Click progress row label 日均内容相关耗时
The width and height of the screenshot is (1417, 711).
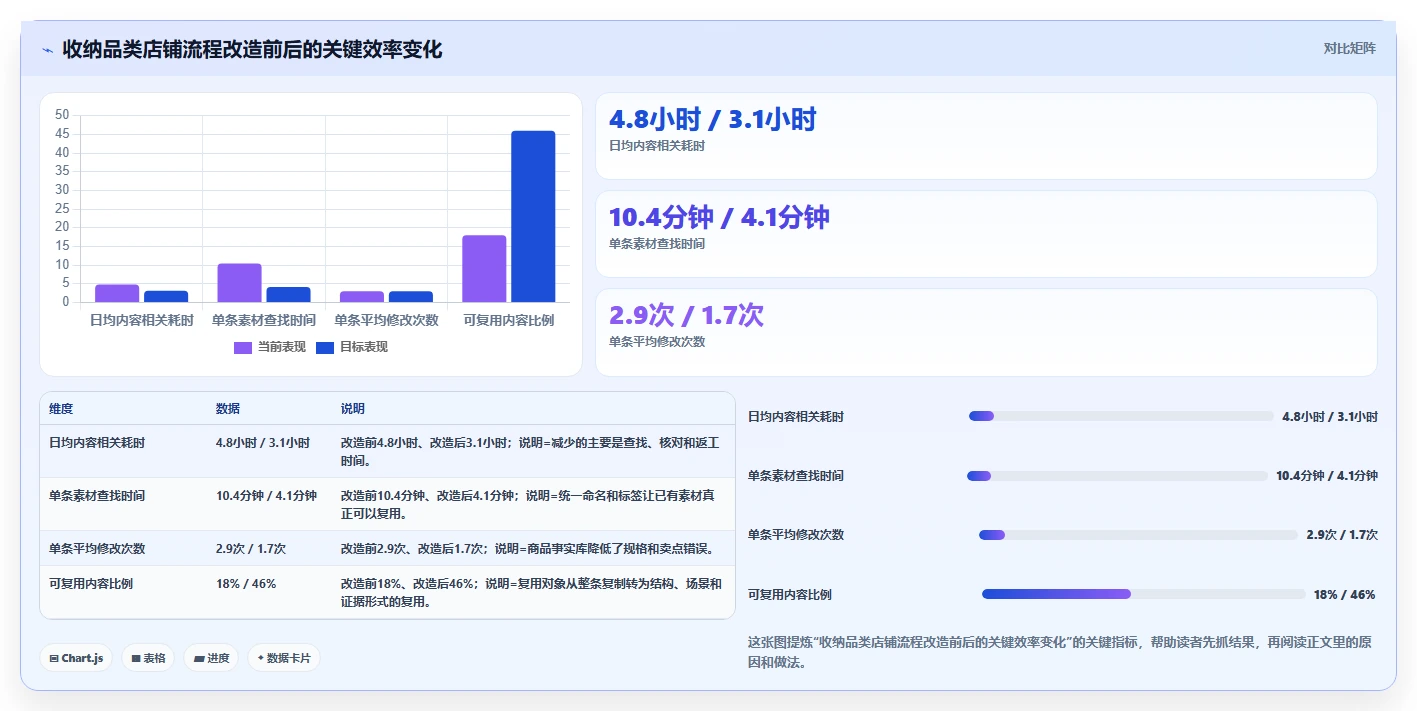796,417
